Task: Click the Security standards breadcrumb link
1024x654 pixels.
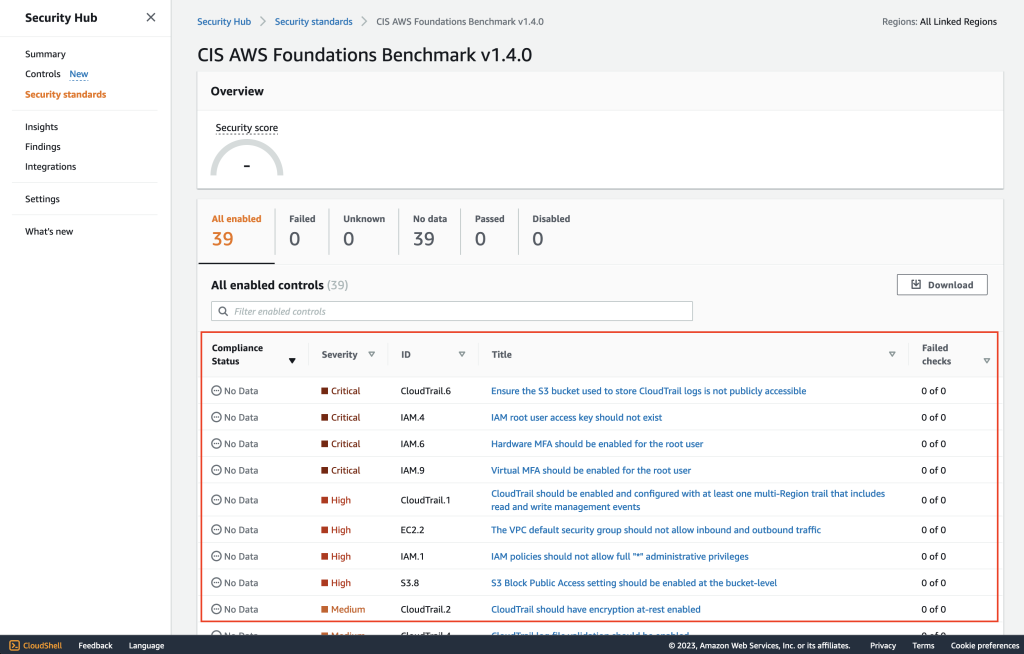Action: (x=313, y=22)
